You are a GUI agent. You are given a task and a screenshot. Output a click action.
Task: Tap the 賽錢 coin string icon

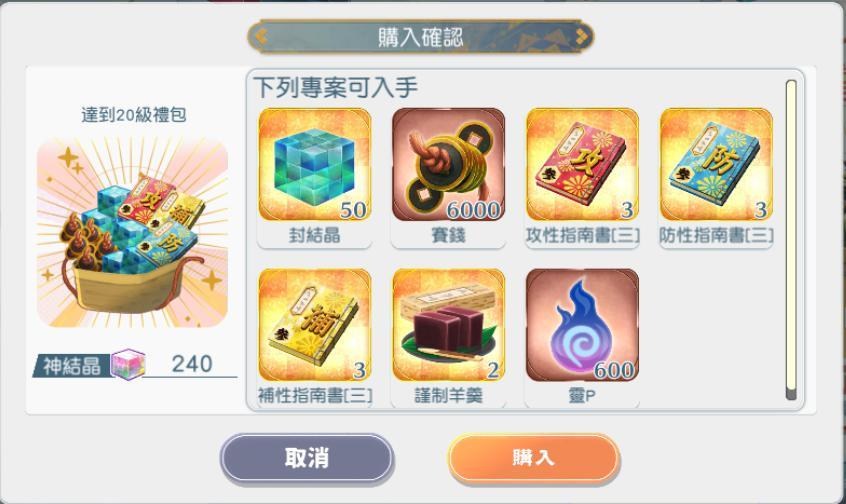(448, 164)
